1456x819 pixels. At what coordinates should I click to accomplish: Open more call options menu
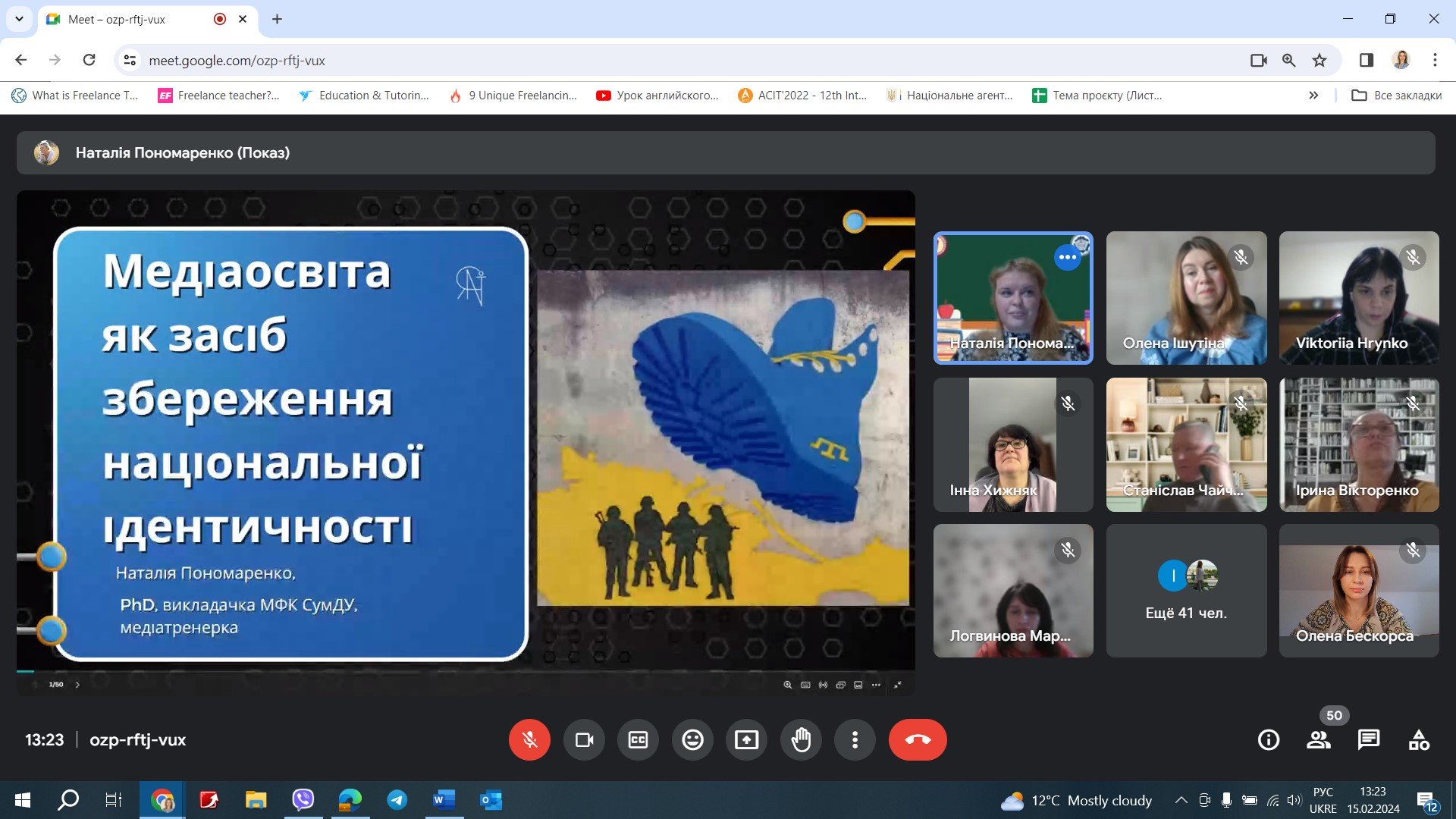(855, 739)
